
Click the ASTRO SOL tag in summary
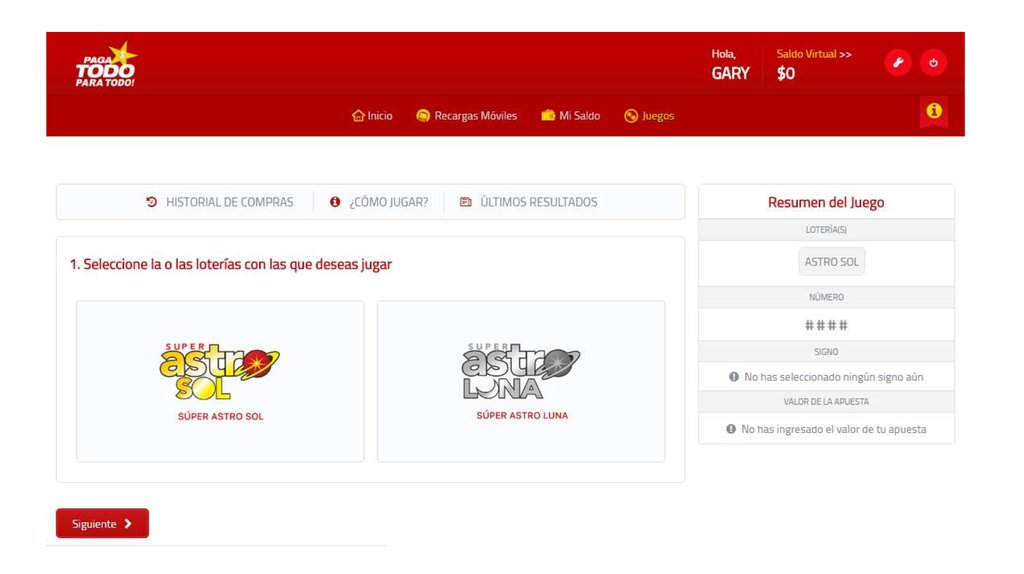pyautogui.click(x=831, y=262)
